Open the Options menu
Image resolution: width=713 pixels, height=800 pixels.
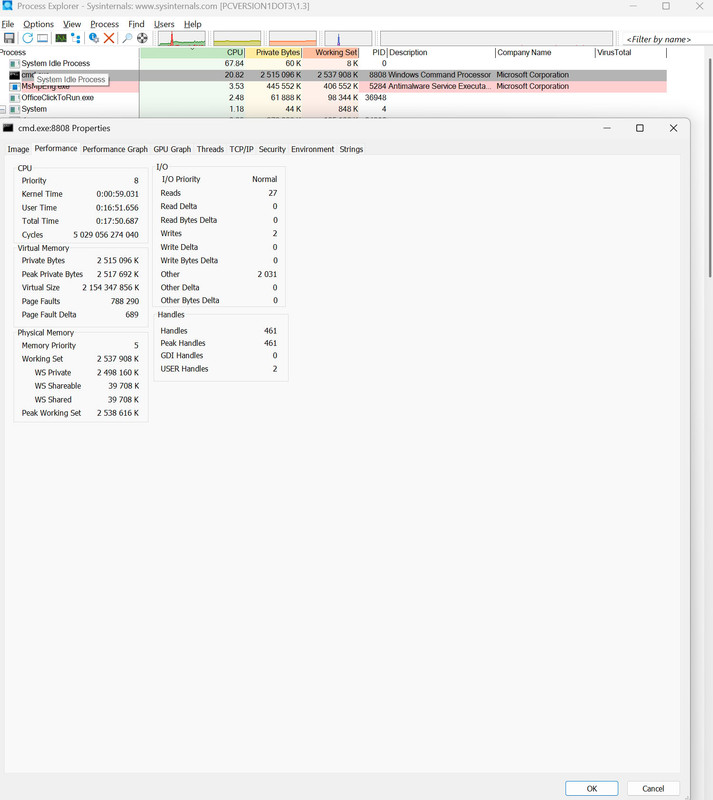point(38,24)
